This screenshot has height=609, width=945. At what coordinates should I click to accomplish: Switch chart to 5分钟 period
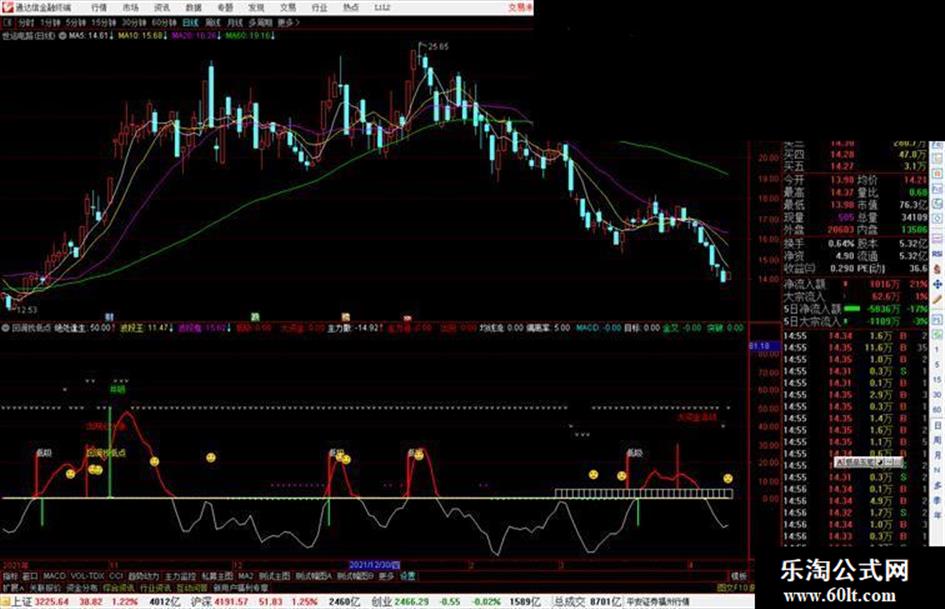pyautogui.click(x=76, y=22)
